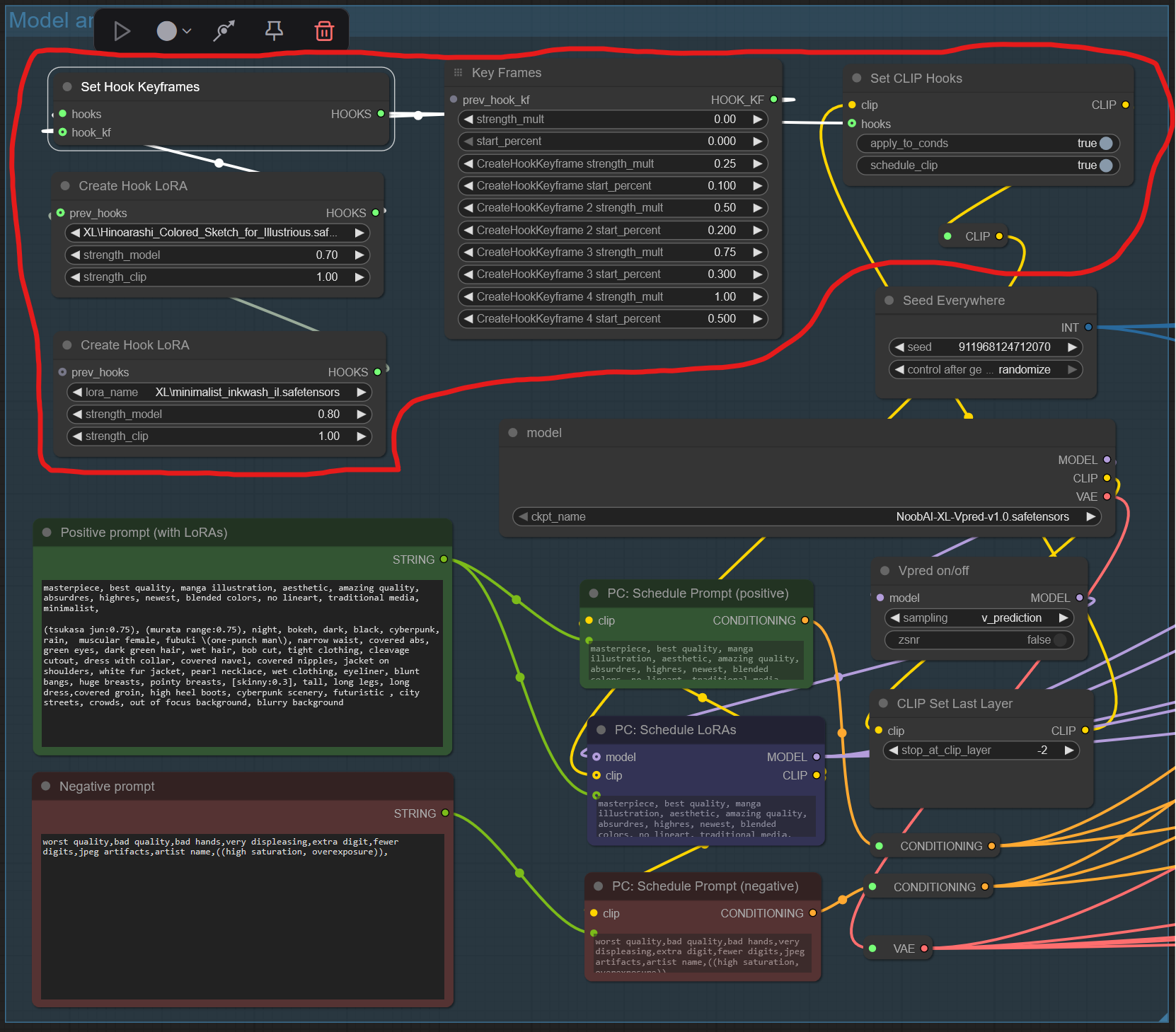Click Set Hook Keyframes node title

pos(140,87)
